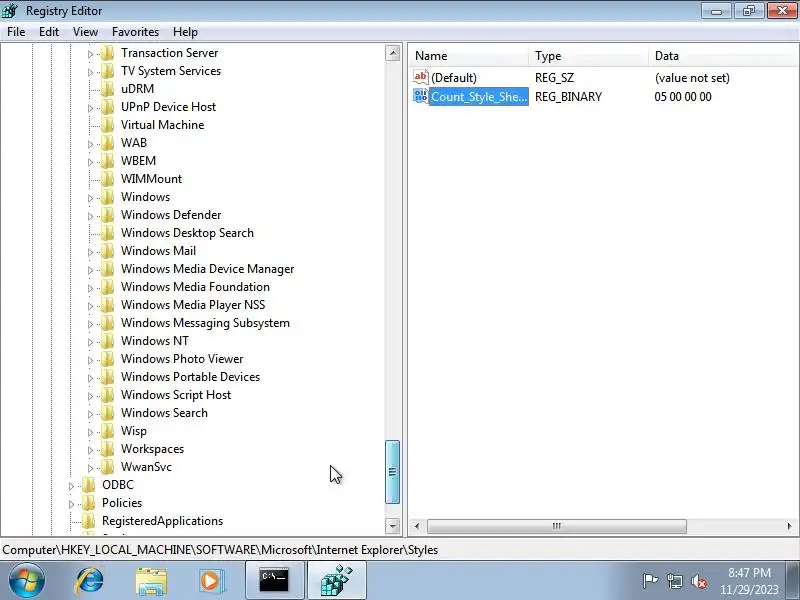Click the WwanSvc folder icon

(x=107, y=466)
